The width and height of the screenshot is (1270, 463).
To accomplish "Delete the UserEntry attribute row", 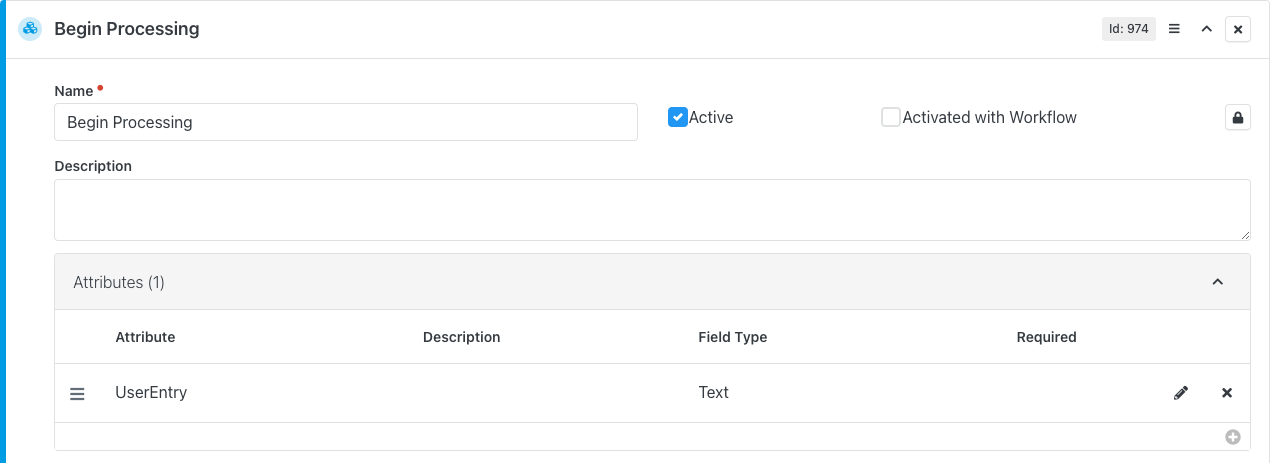I will [x=1227, y=393].
